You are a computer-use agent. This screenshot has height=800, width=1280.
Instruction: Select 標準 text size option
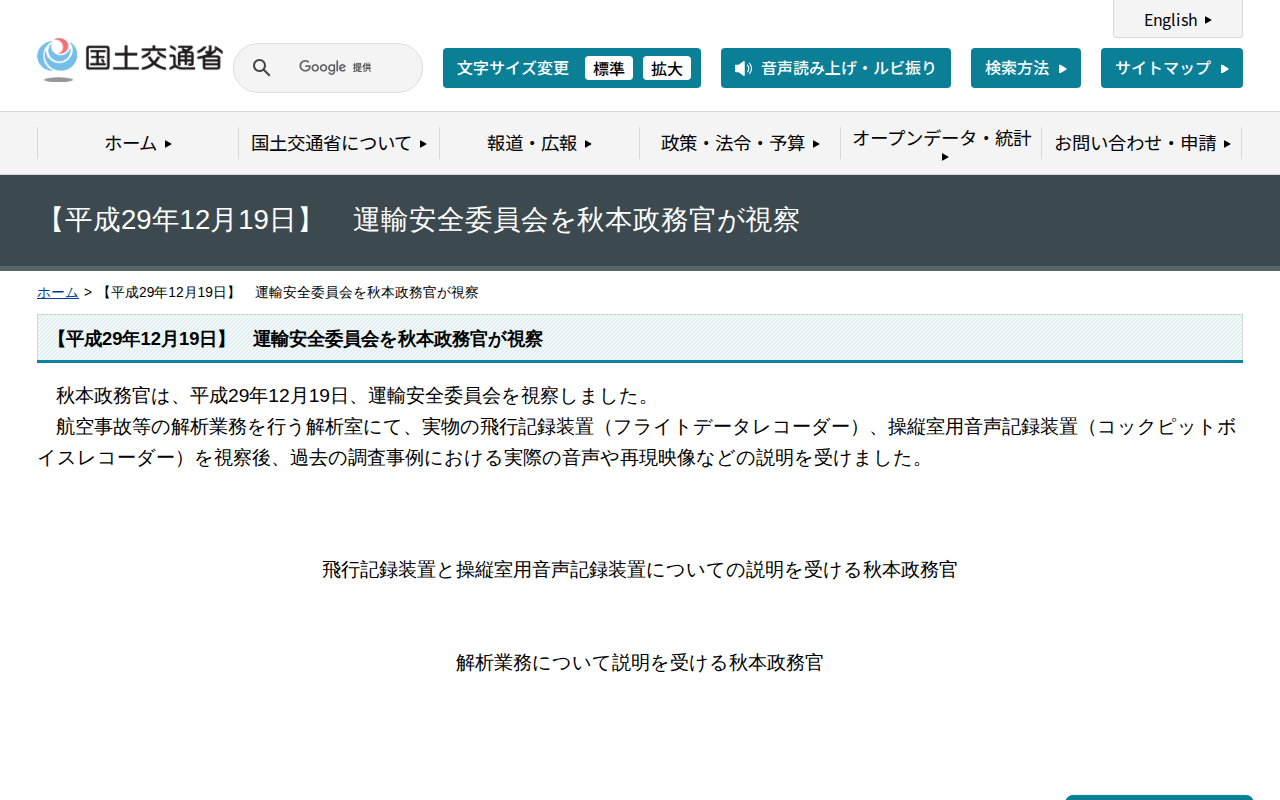click(608, 68)
